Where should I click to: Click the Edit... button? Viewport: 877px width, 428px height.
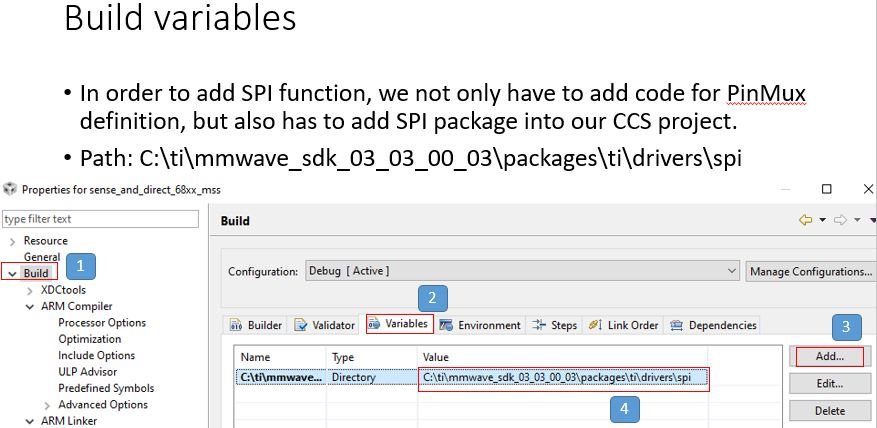[x=829, y=384]
